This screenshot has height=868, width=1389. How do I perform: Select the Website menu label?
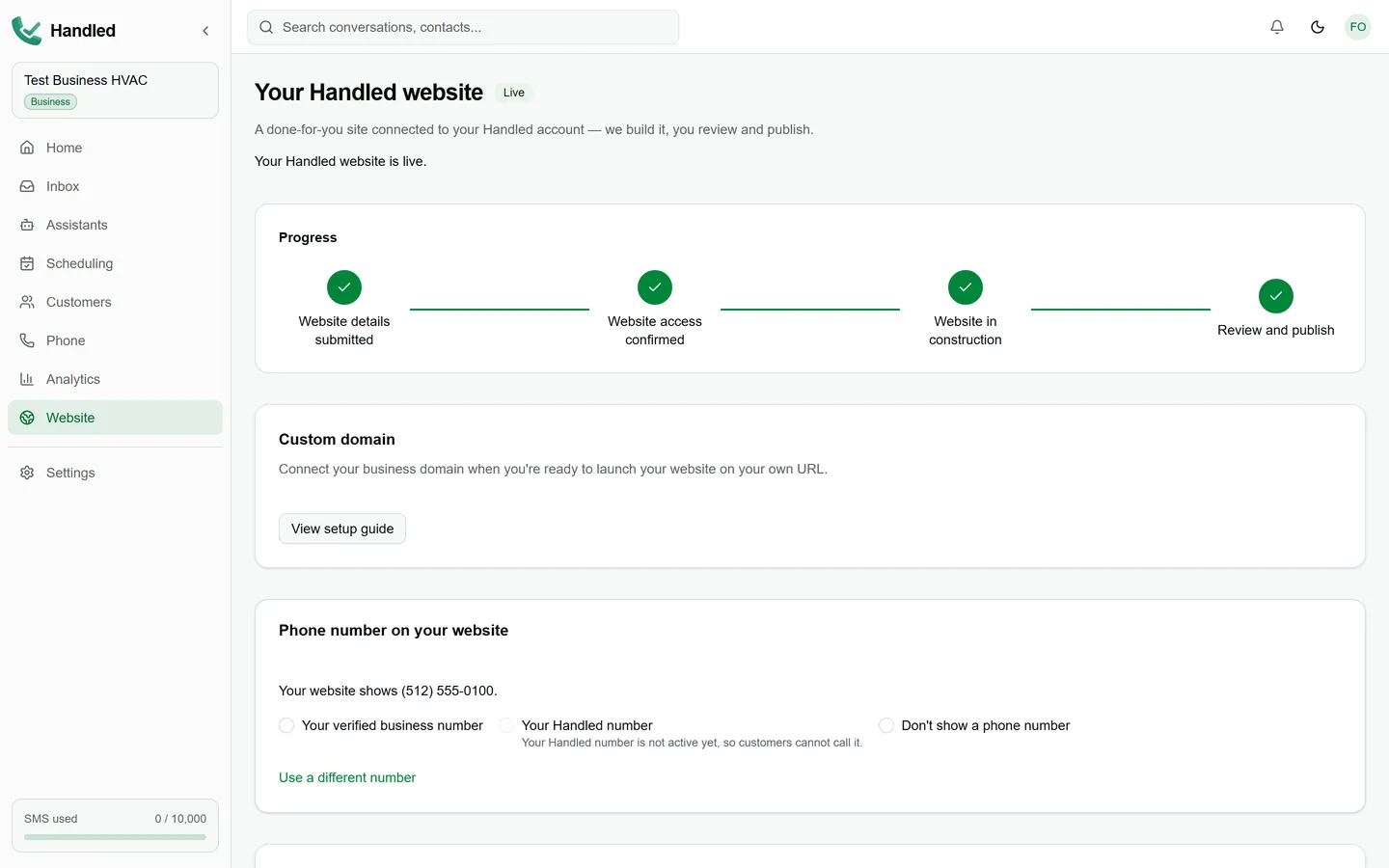click(x=70, y=418)
